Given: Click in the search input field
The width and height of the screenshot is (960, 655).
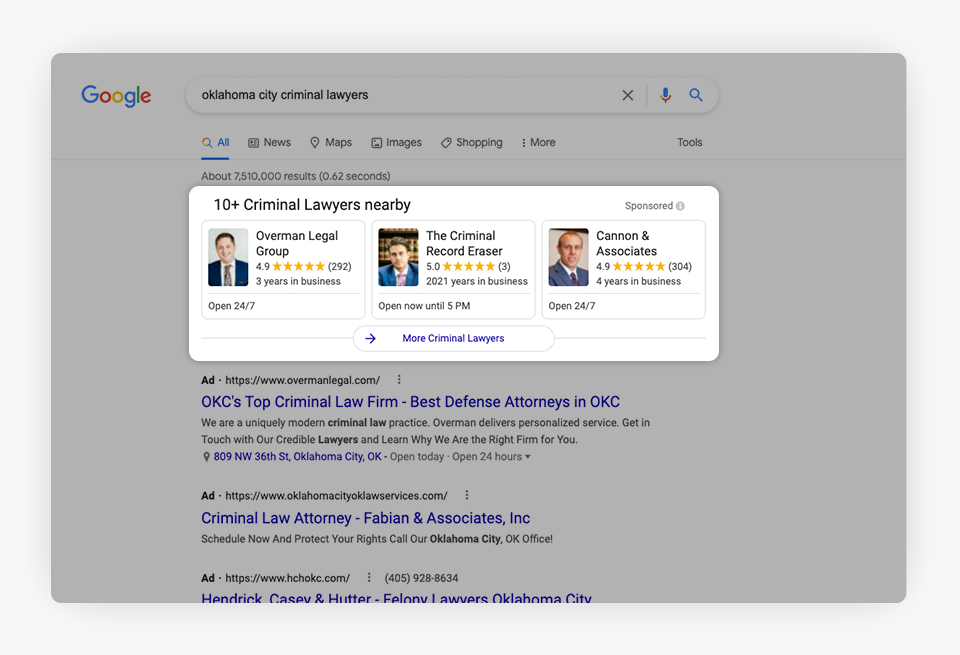Looking at the screenshot, I should (x=400, y=96).
